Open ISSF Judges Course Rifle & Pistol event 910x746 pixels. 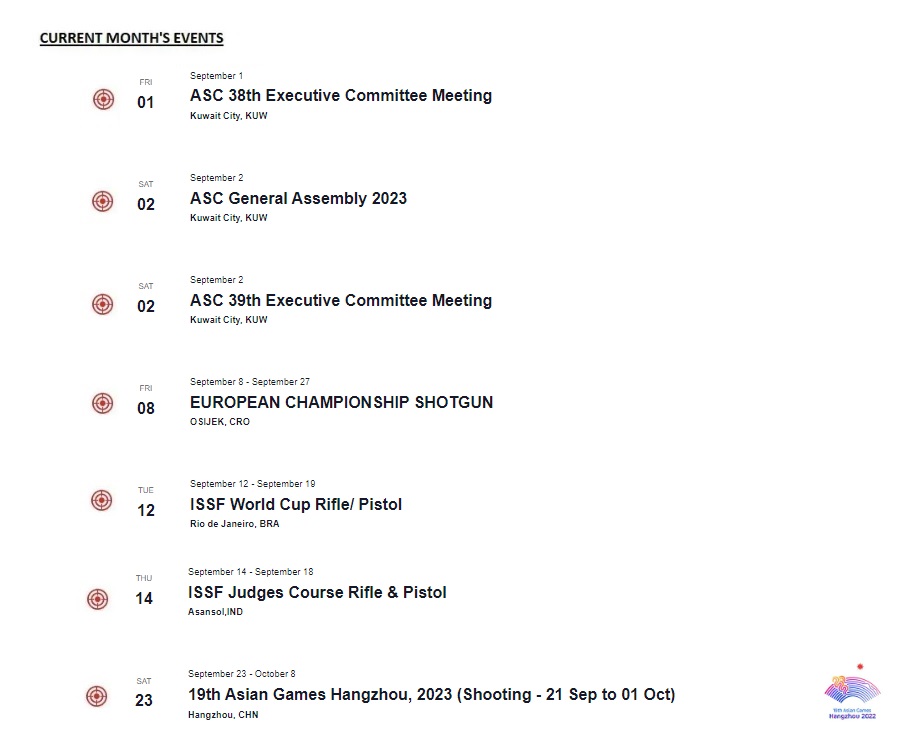click(x=317, y=592)
